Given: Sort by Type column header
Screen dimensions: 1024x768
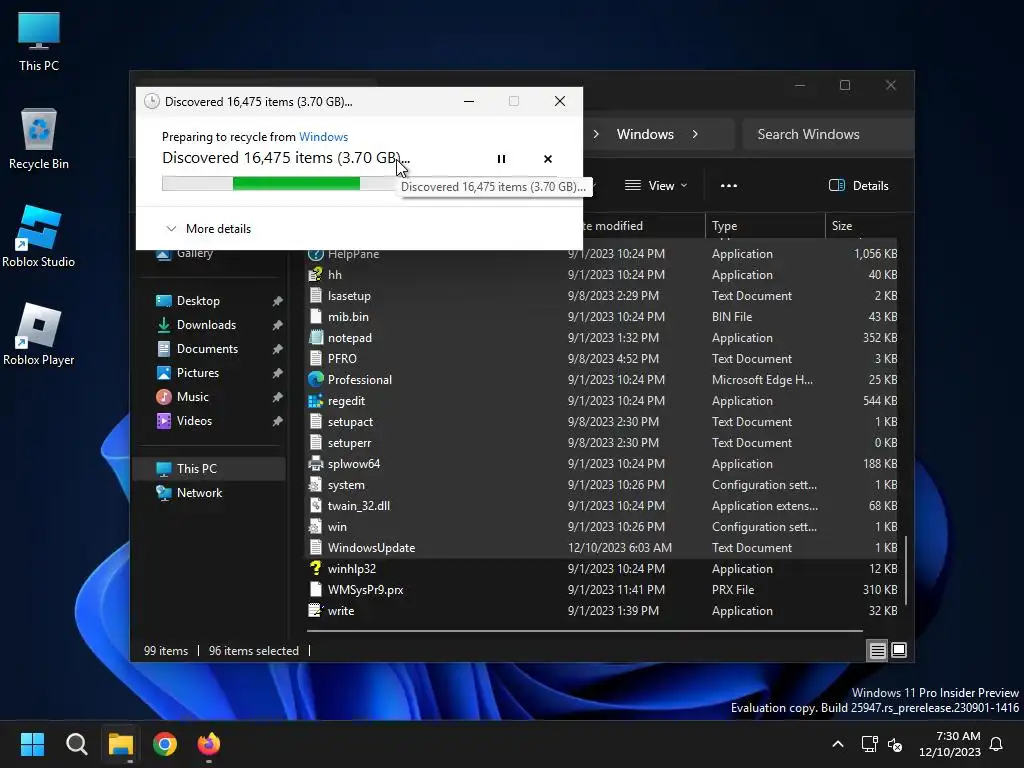Looking at the screenshot, I should click(x=765, y=225).
